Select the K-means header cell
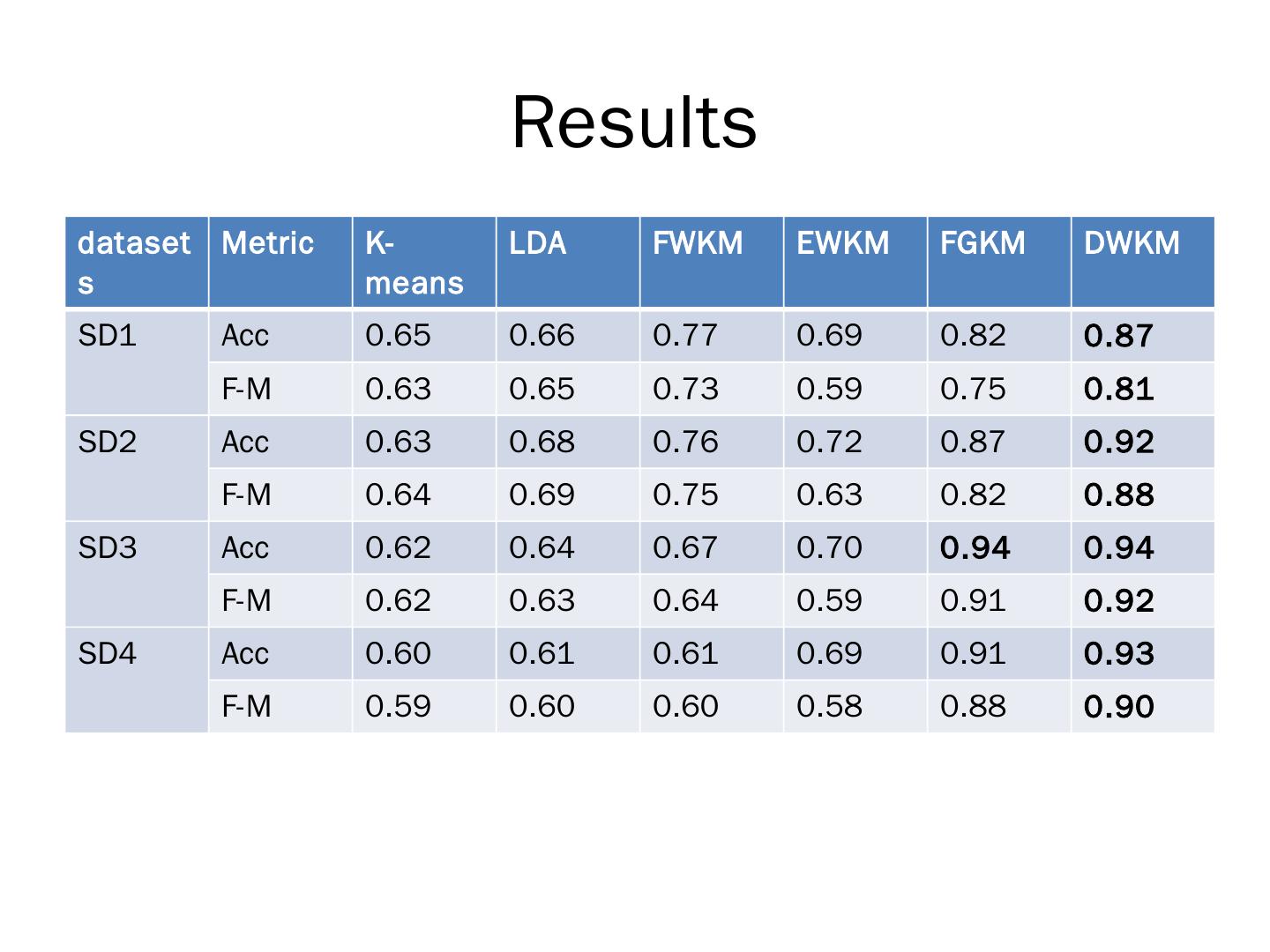1270x952 pixels. point(414,262)
